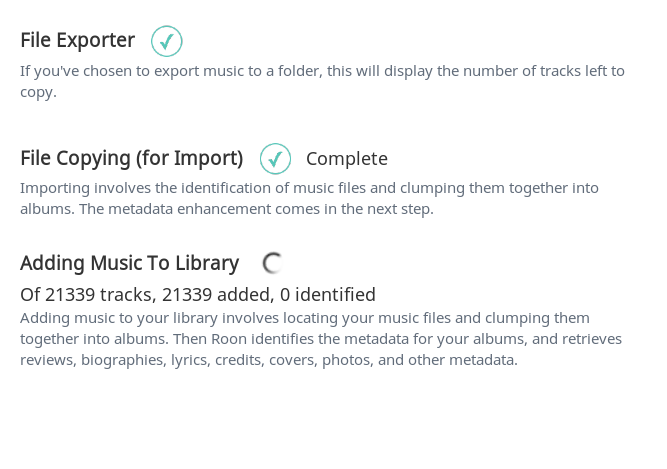Image resolution: width=667 pixels, height=469 pixels.
Task: Click the word "copy." ending the exporter description
Action: tap(38, 92)
